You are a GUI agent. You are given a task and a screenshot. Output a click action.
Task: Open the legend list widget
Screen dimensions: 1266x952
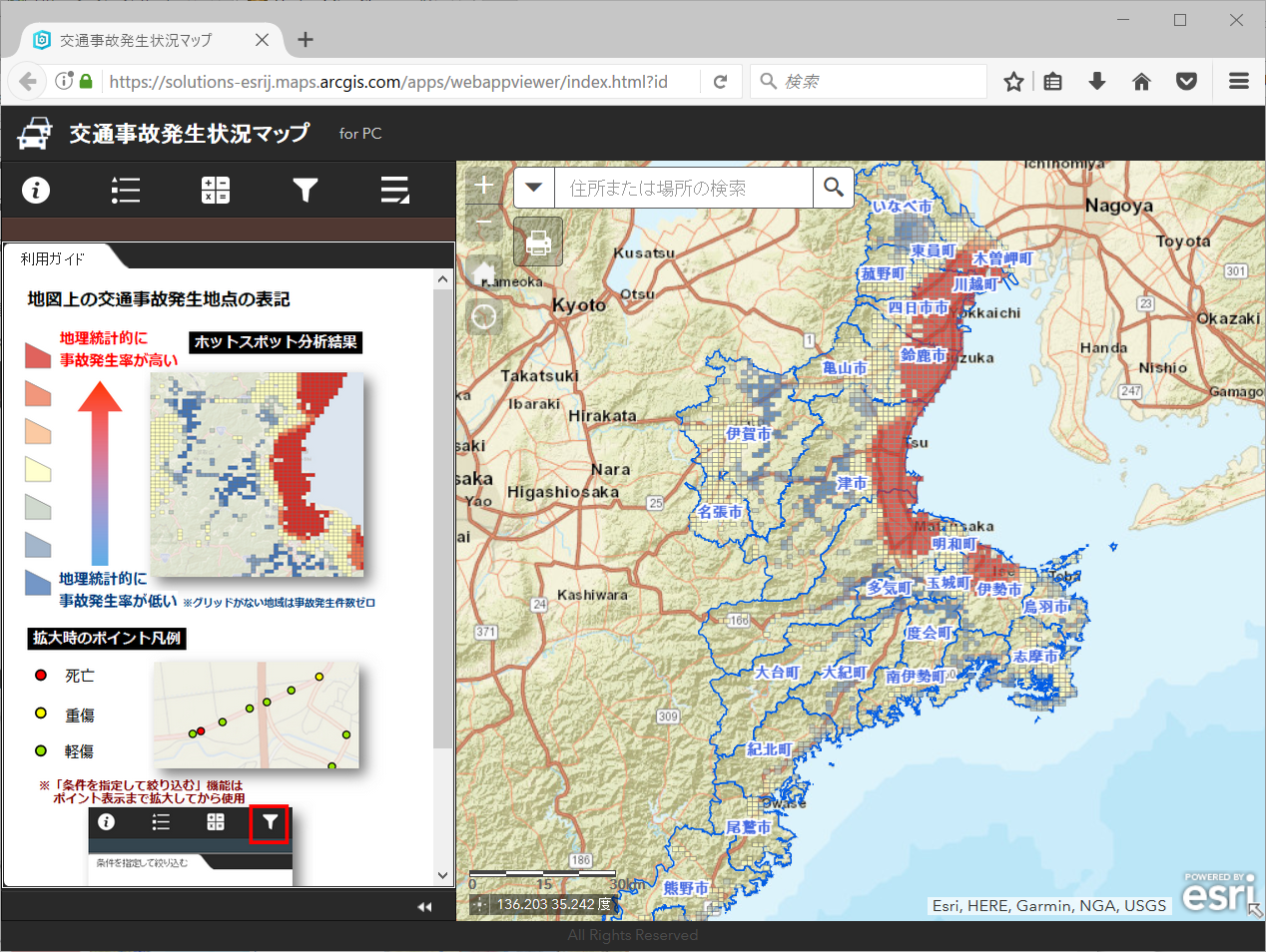[126, 190]
